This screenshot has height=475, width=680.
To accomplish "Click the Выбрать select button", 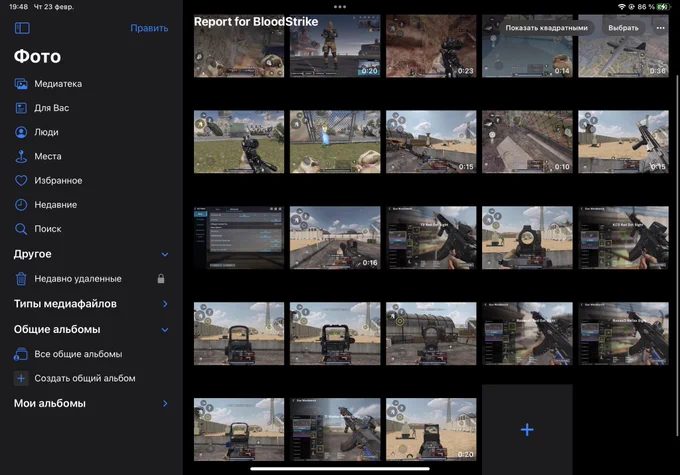I will 623,28.
